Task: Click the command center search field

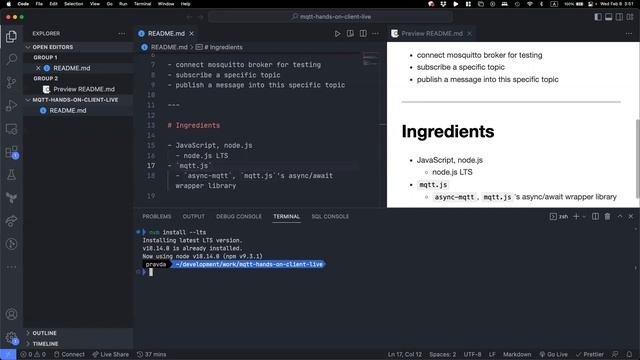Action: click(x=331, y=17)
